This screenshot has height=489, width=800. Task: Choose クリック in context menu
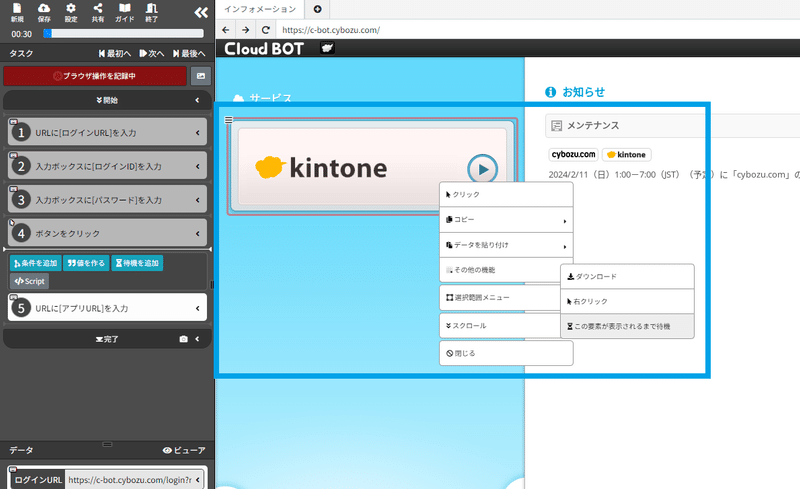click(x=506, y=194)
